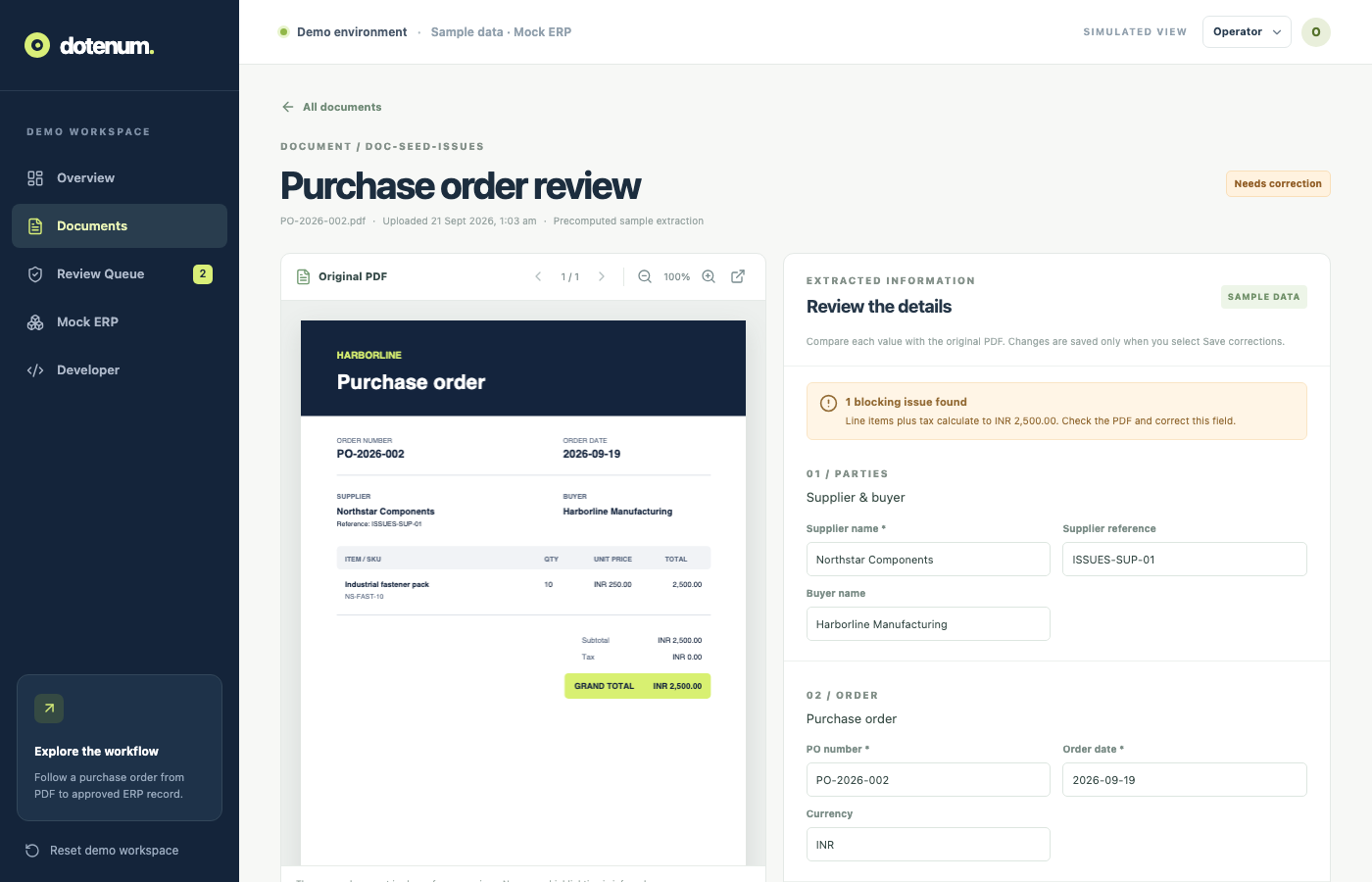Zoom out the PDF viewer
Viewport: 1372px width, 882px height.
pyautogui.click(x=645, y=277)
